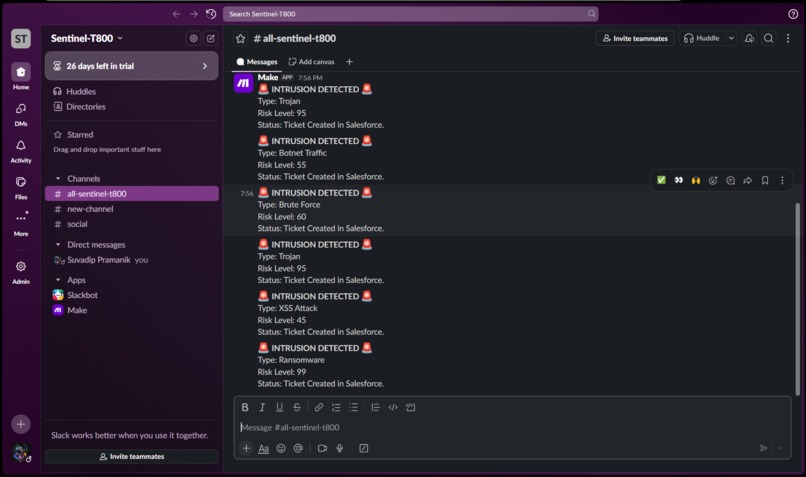Open Huddle options dropdown arrow

[731, 38]
